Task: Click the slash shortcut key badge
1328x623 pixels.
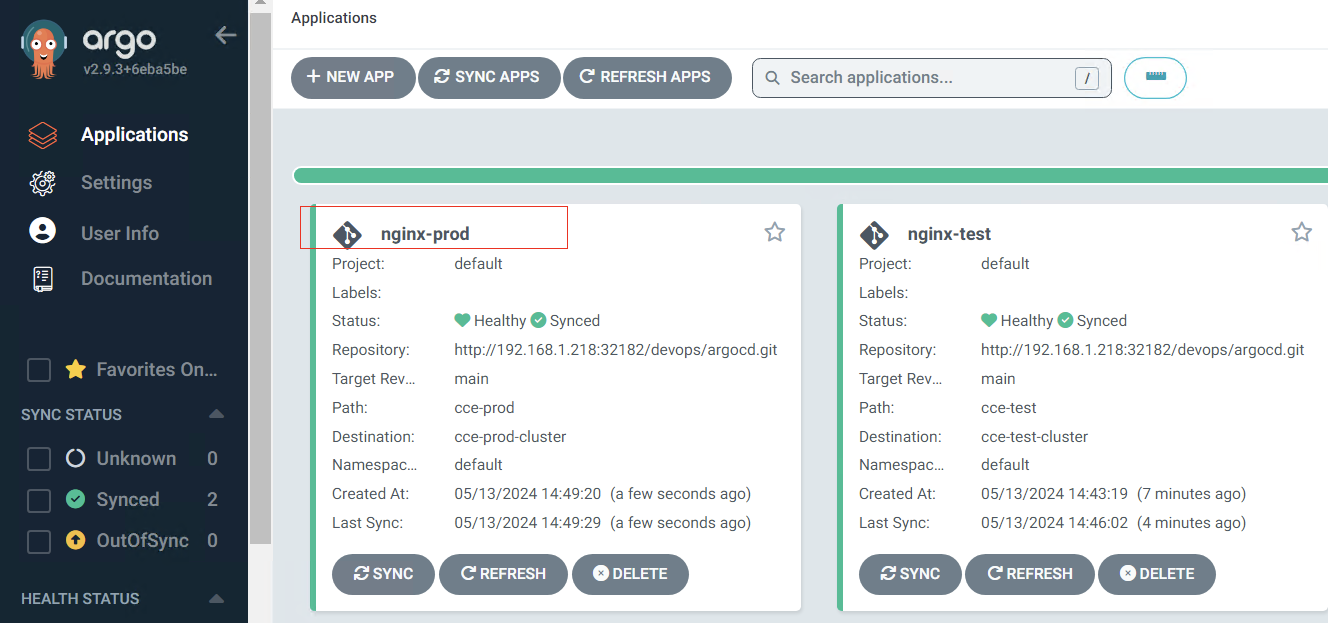Action: 1086,78
